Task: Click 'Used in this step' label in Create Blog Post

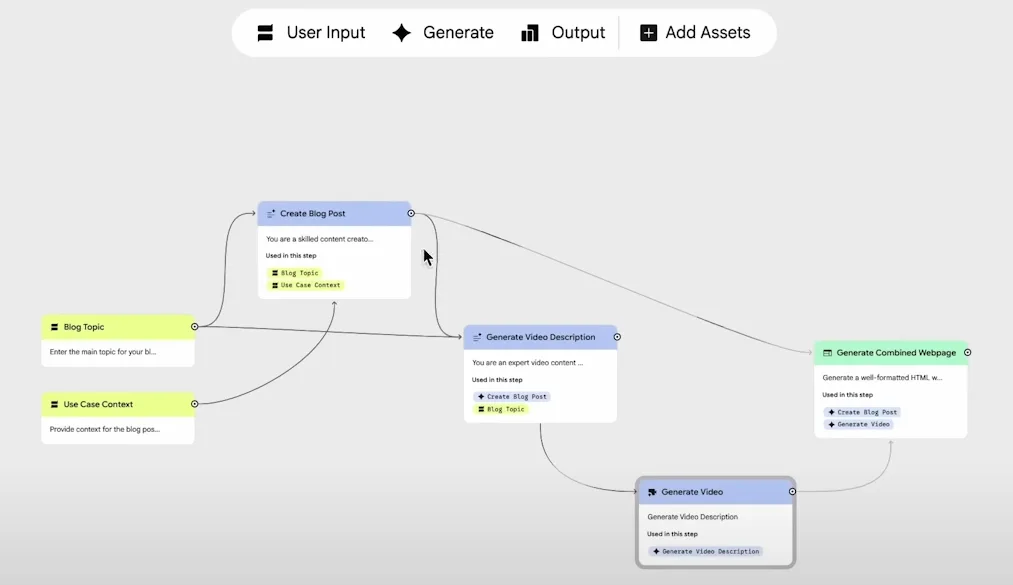Action: [x=291, y=256]
